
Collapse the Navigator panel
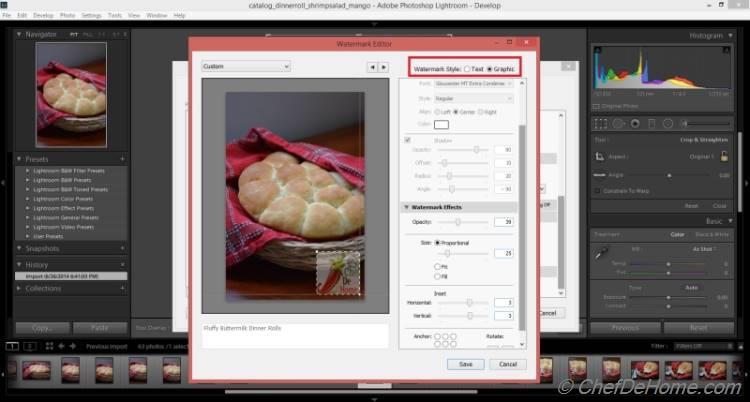tap(19, 34)
